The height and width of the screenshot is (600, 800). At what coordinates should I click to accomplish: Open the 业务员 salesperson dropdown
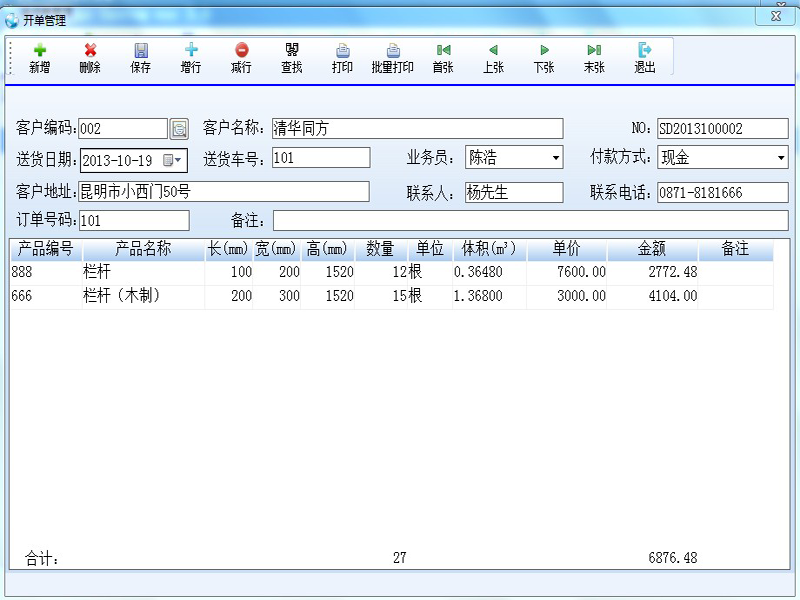coord(555,158)
